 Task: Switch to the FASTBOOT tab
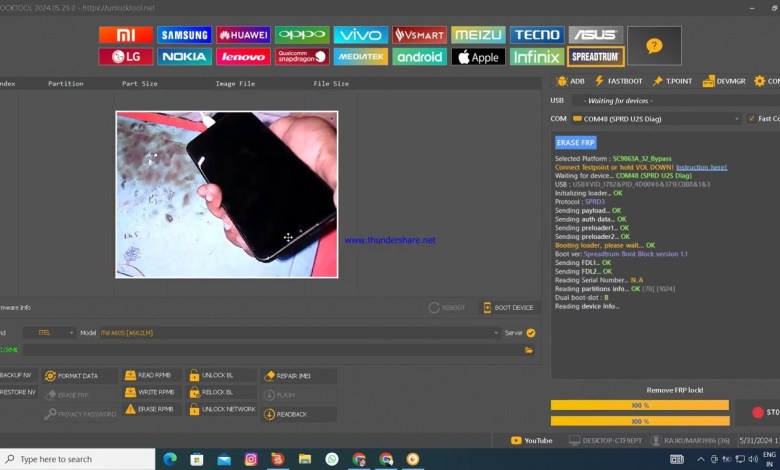tap(619, 81)
